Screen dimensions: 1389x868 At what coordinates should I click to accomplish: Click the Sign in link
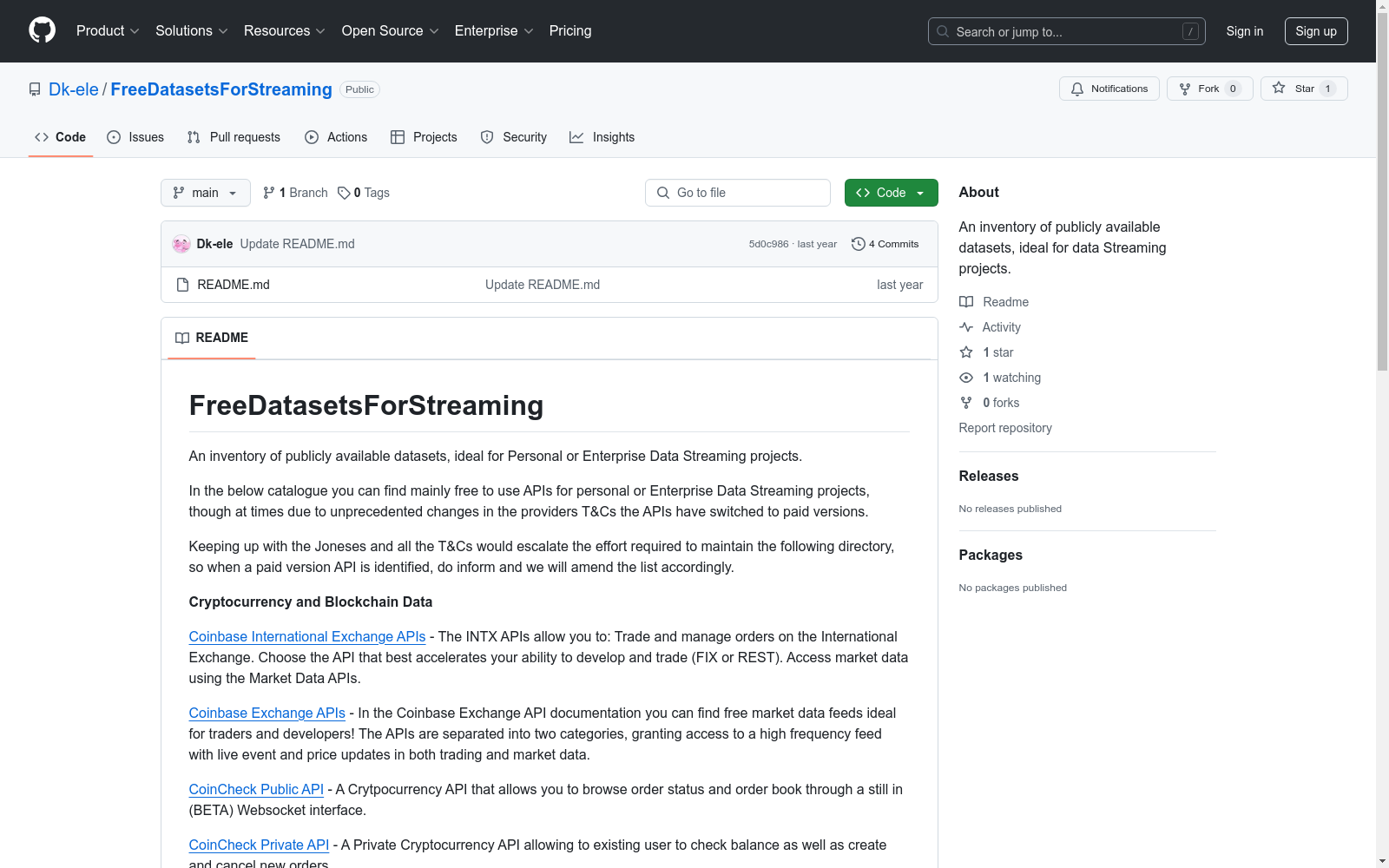coord(1245,31)
